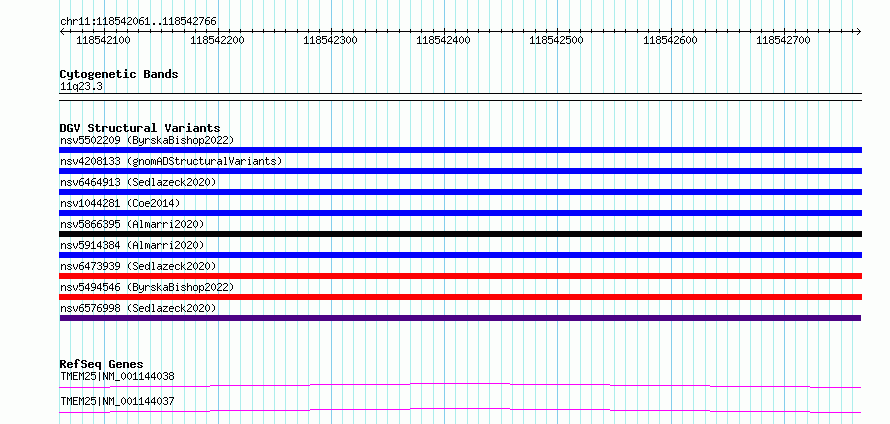
Task: Click the red bar under nsv5494546
Action: click(x=460, y=297)
